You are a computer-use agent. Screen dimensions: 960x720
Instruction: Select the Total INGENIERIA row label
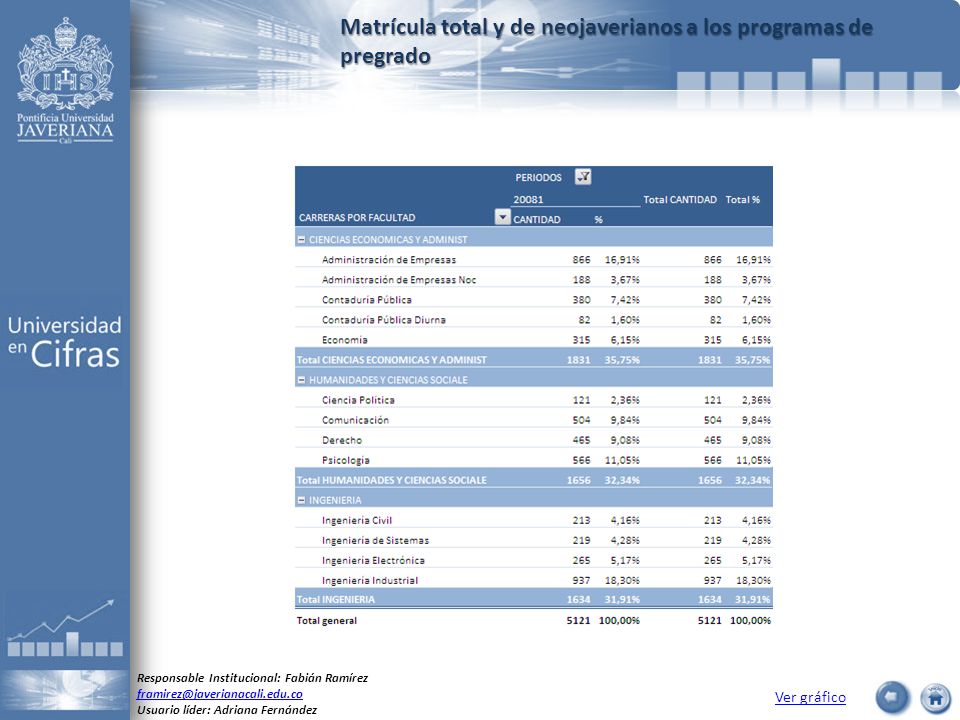tap(336, 599)
